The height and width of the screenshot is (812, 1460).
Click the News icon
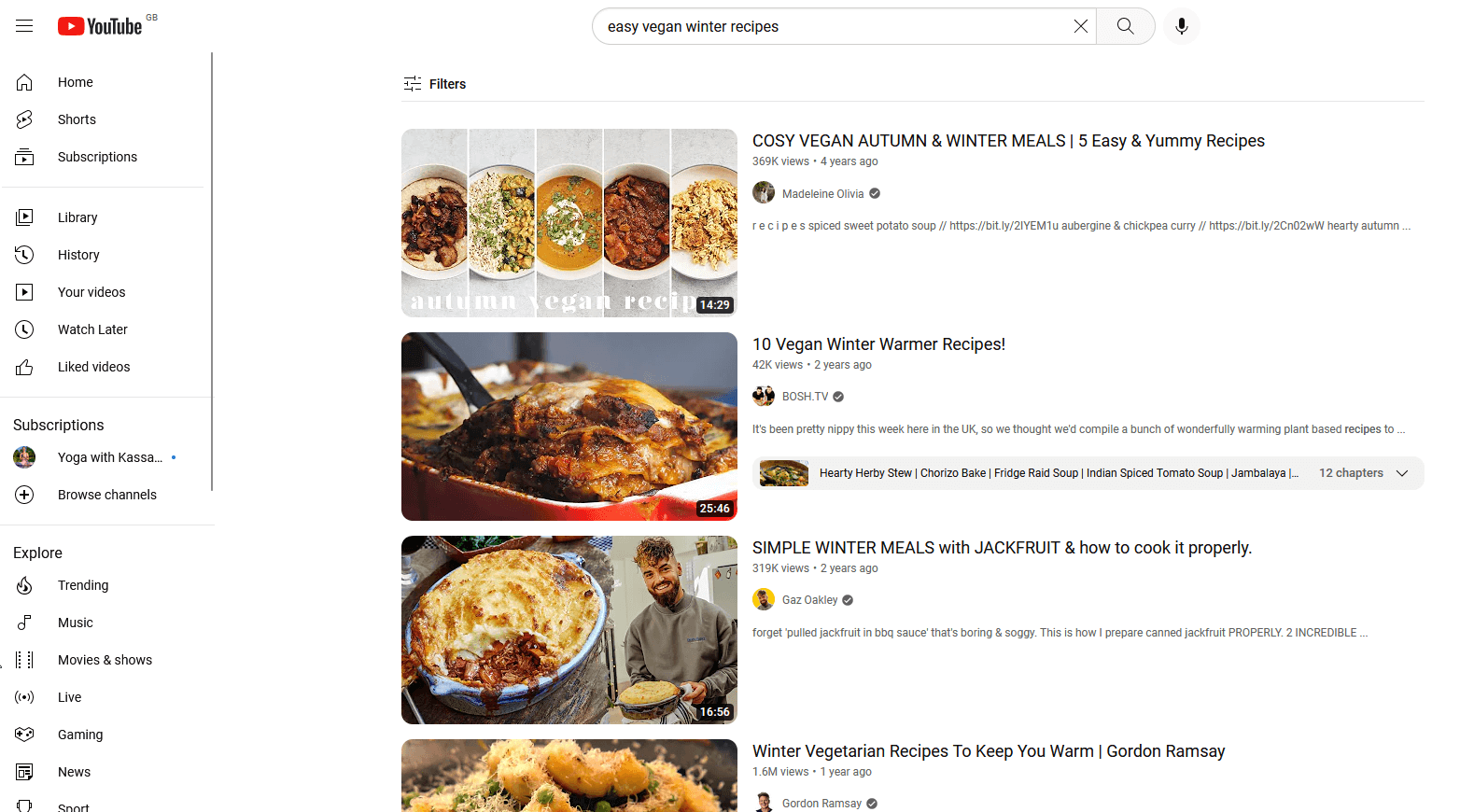[24, 772]
